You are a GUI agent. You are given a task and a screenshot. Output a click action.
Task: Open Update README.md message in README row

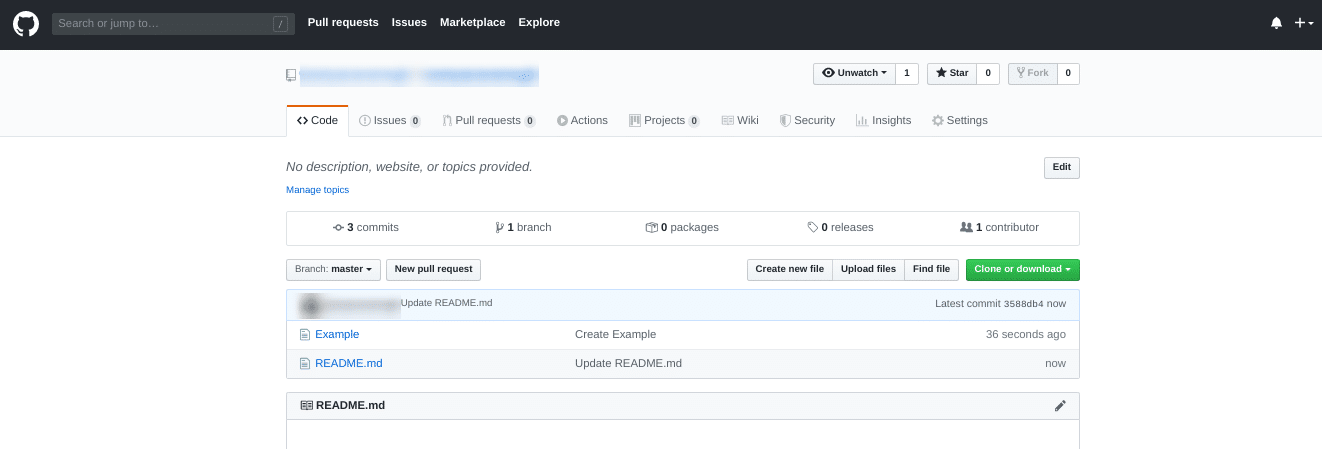628,364
